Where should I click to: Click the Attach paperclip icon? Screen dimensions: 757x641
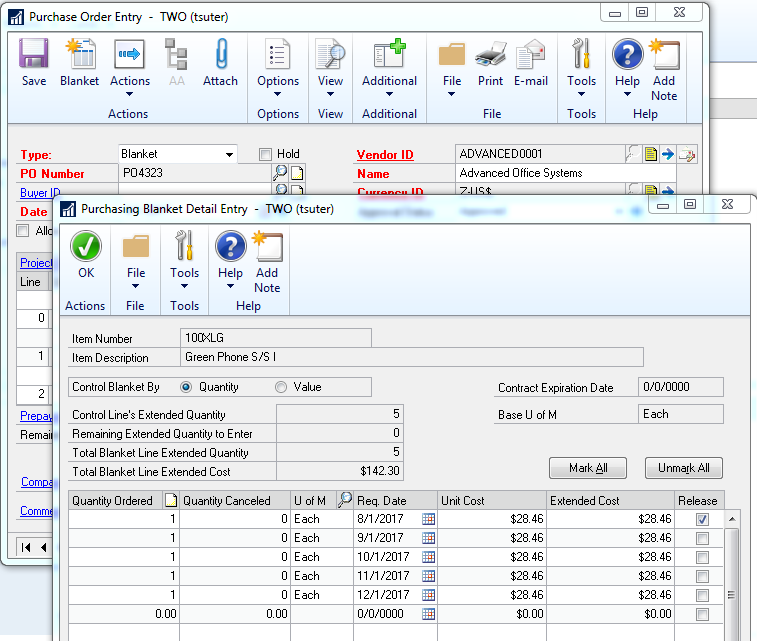pyautogui.click(x=221, y=54)
